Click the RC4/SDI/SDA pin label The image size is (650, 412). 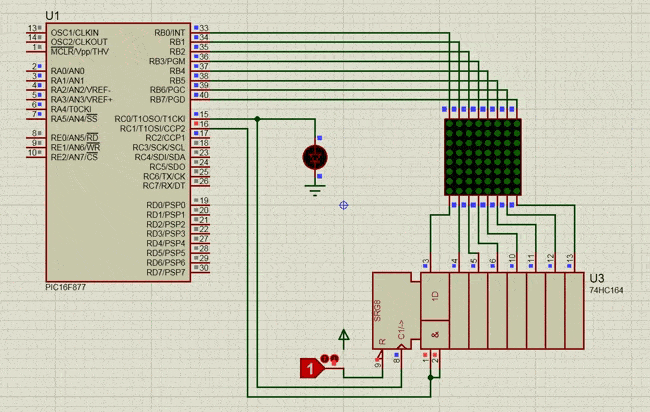(x=160, y=157)
